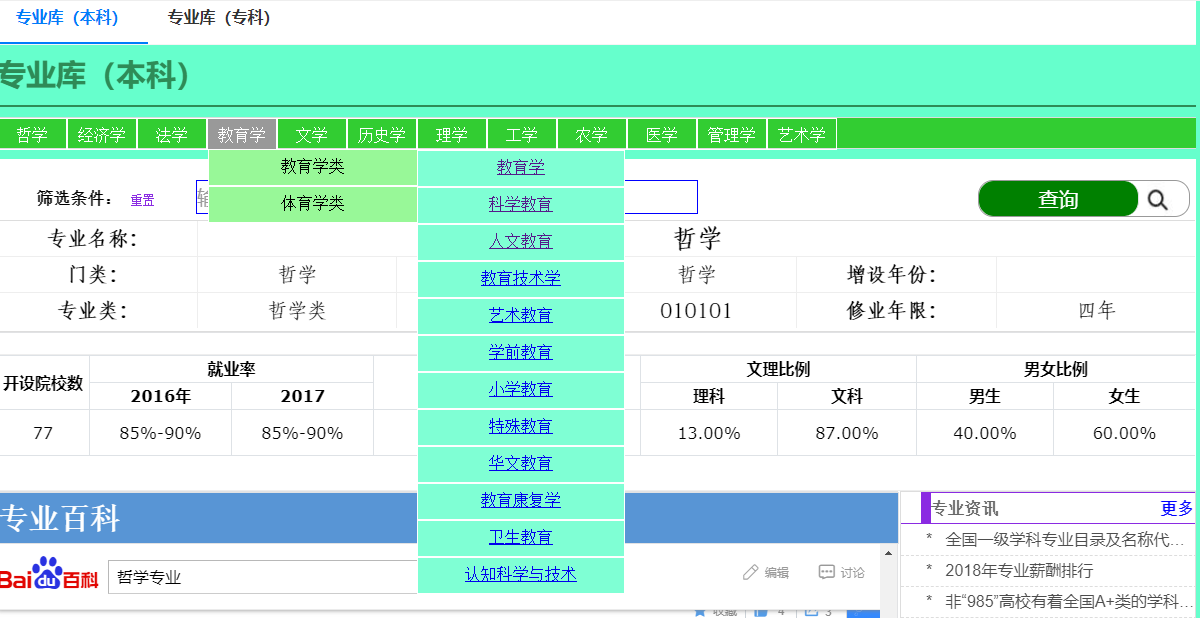Select 艺术学 in the category bar
Screen dimensions: 1200x618
[x=802, y=134]
